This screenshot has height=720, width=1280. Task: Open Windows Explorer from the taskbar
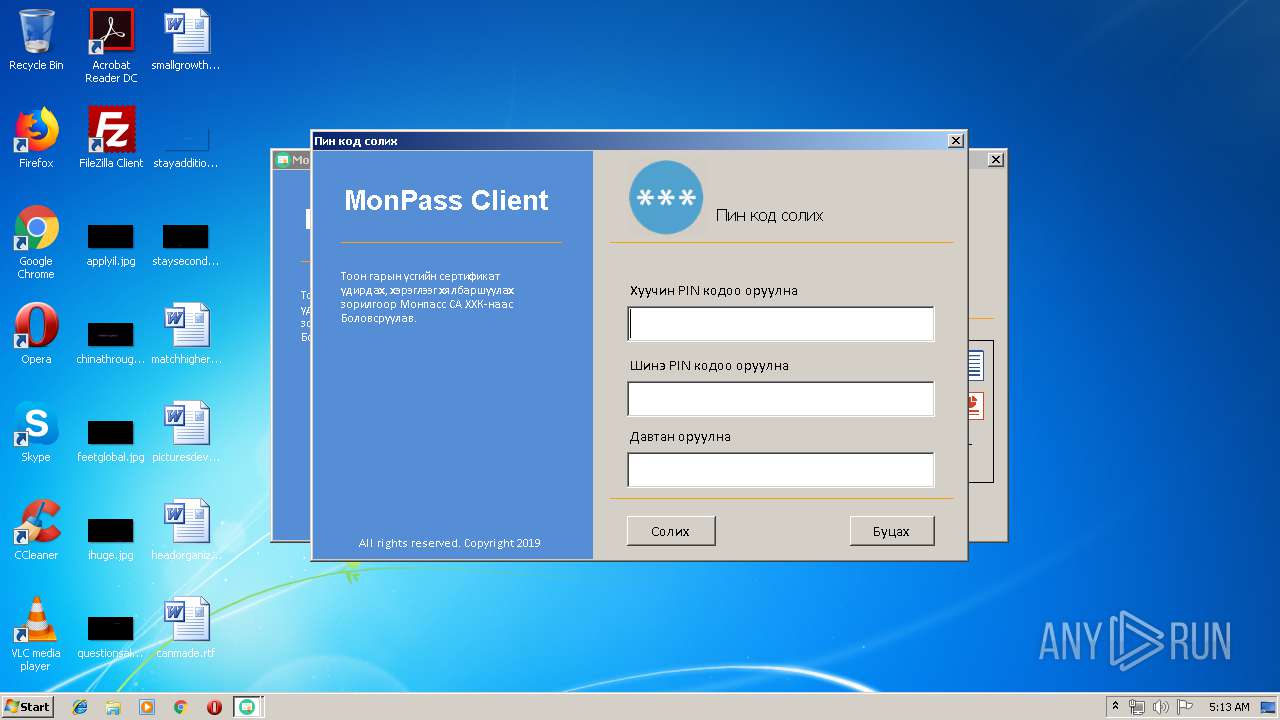[x=113, y=707]
